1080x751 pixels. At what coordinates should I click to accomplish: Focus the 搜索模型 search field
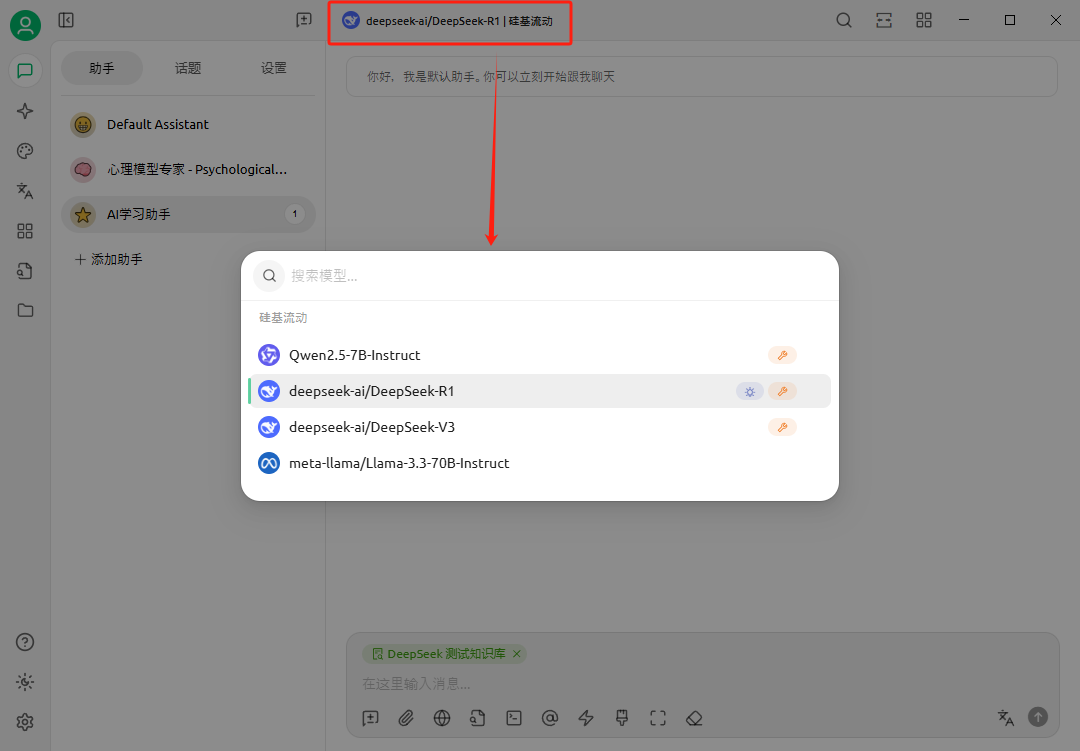[x=540, y=276]
